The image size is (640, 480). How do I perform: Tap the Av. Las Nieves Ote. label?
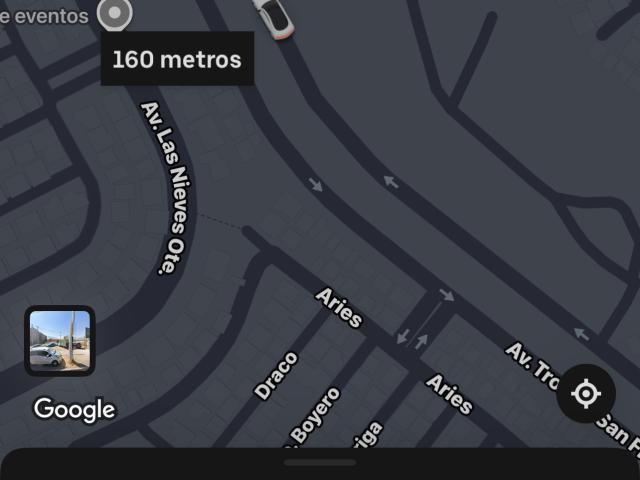(x=169, y=188)
